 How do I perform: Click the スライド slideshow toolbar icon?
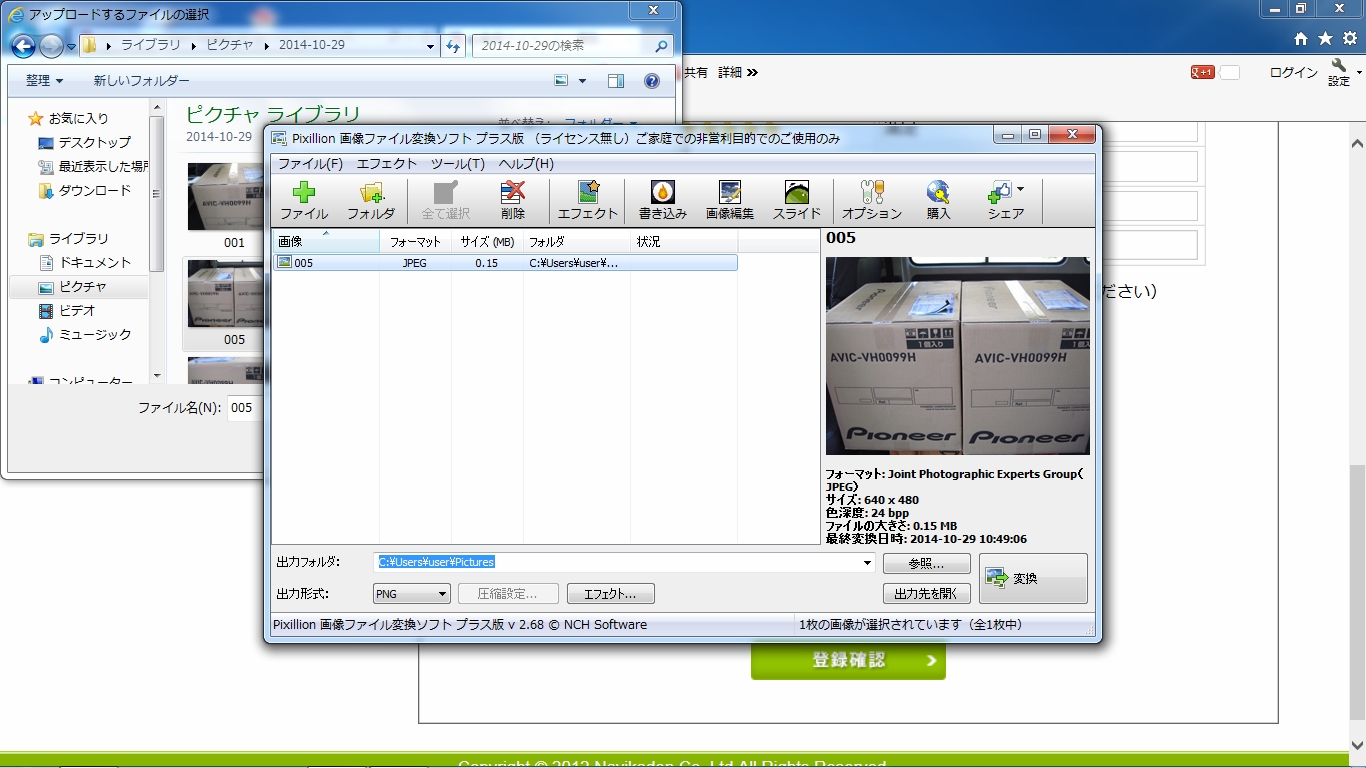tap(797, 201)
